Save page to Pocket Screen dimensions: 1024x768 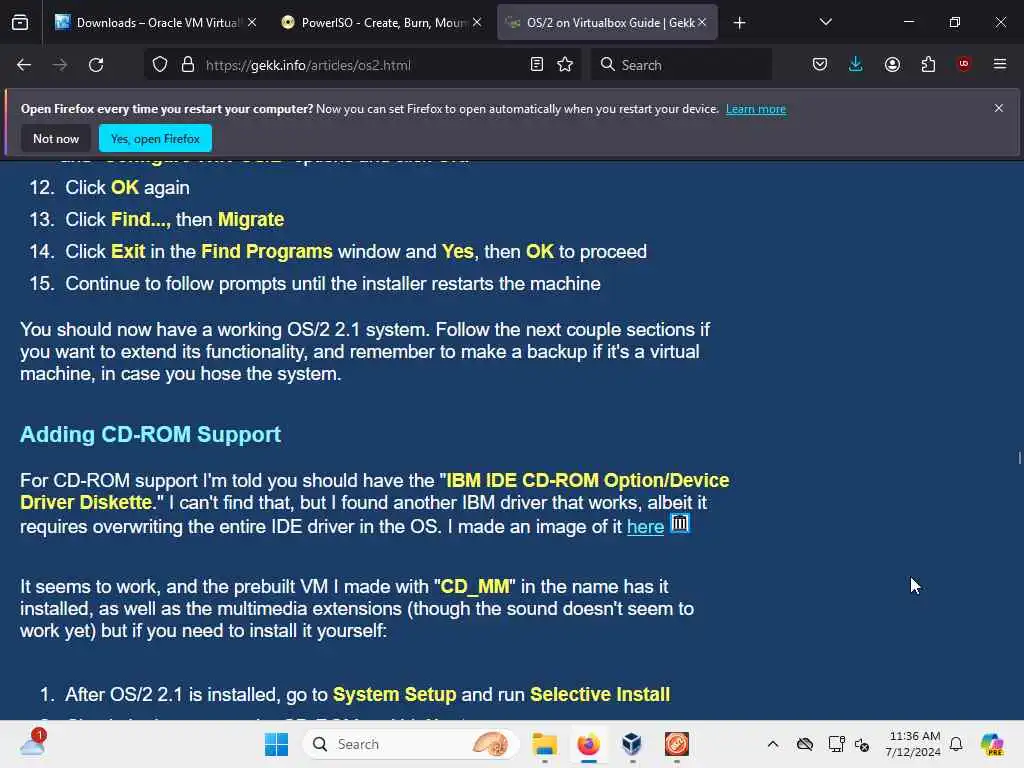(820, 65)
